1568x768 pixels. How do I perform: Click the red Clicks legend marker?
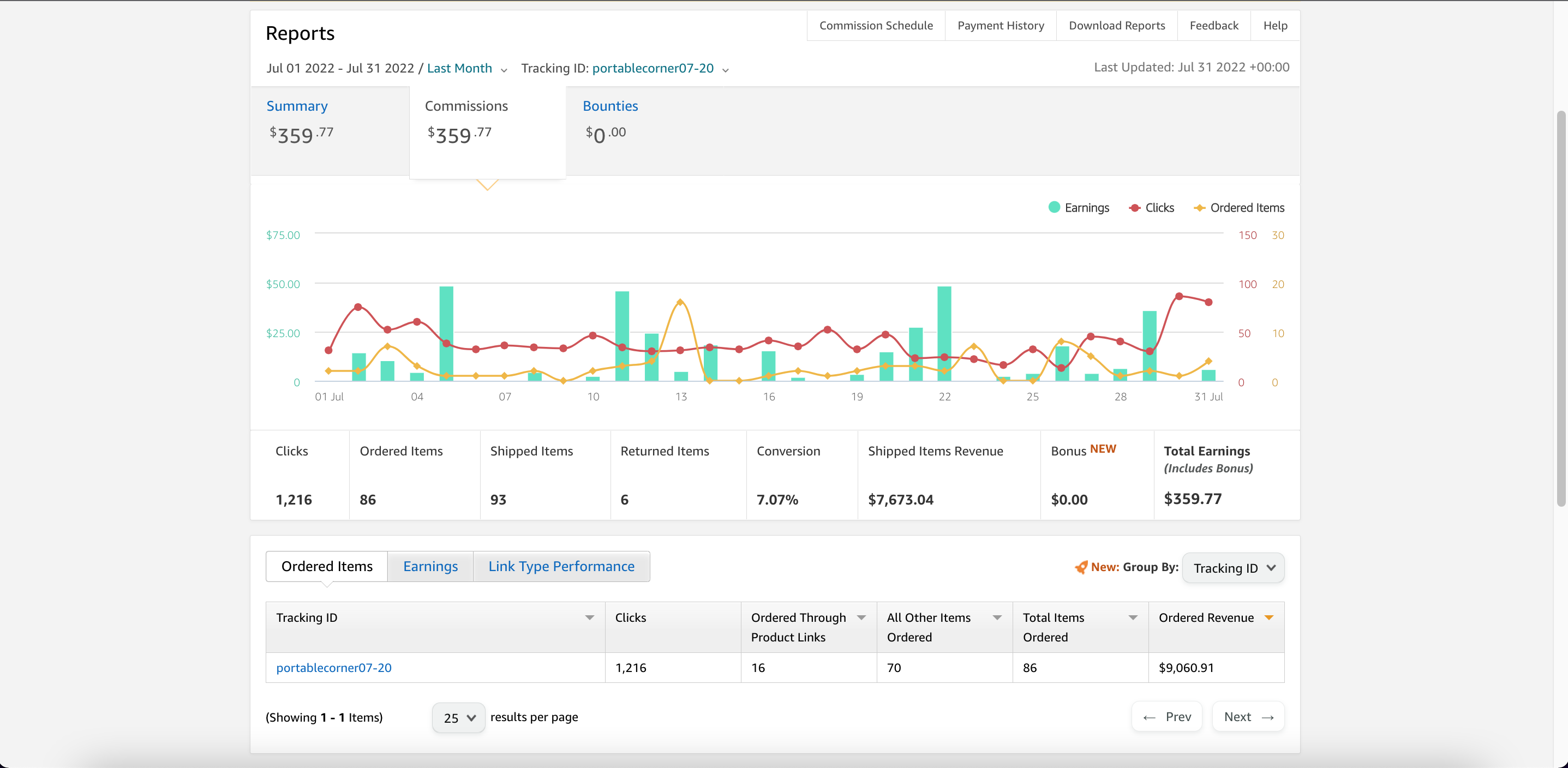click(1135, 207)
